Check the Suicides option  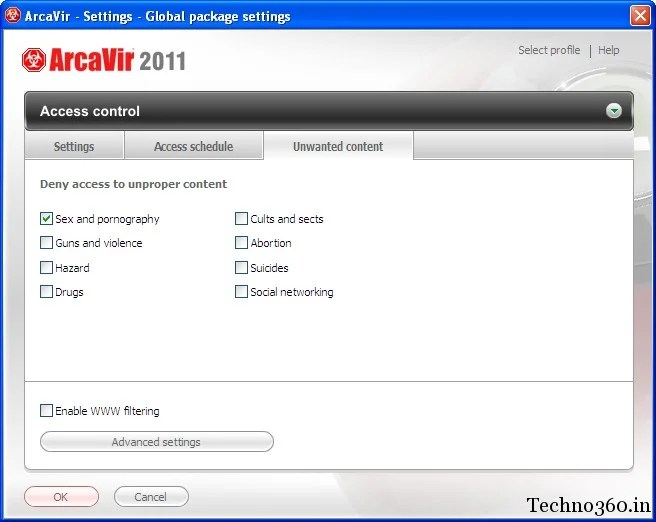[x=241, y=267]
